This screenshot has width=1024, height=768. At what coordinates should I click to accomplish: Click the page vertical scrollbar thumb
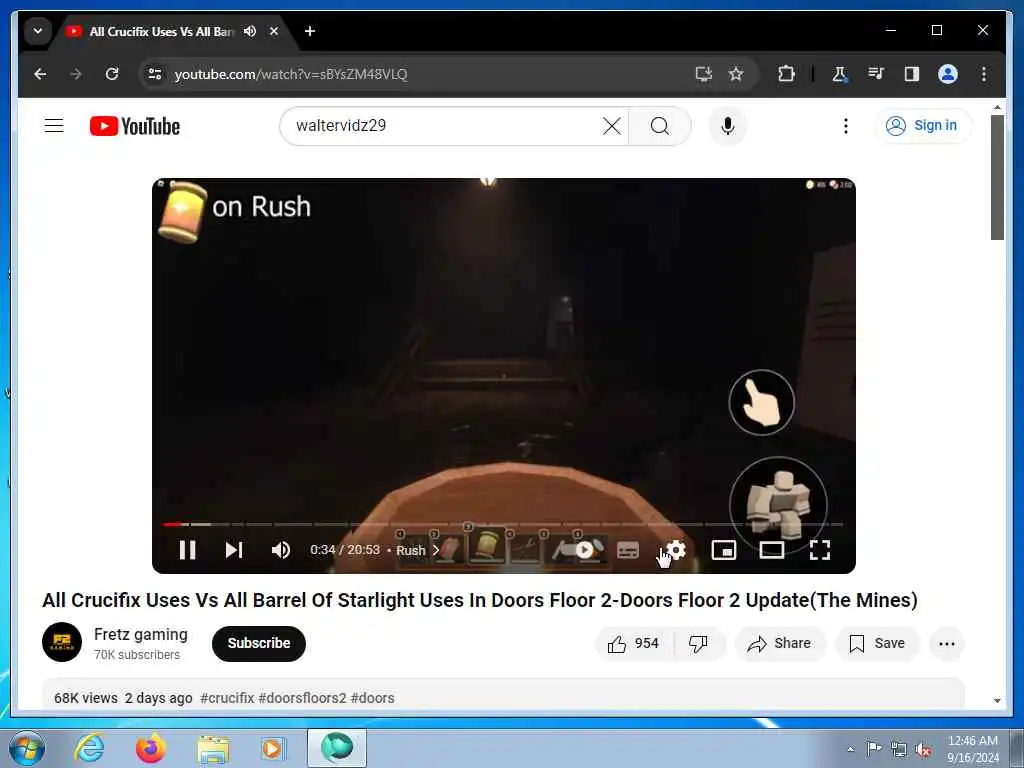point(997,178)
